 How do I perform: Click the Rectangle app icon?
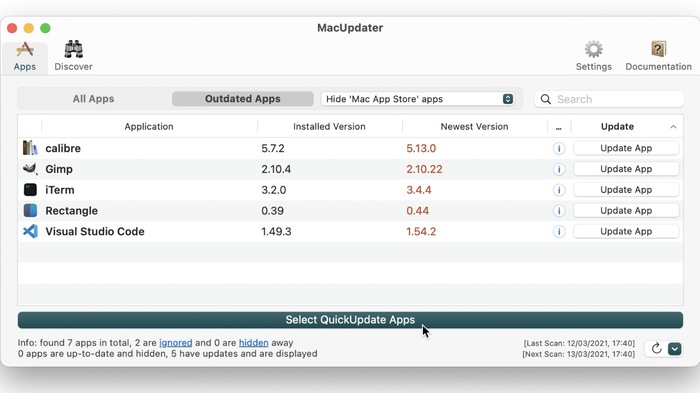pyautogui.click(x=30, y=210)
